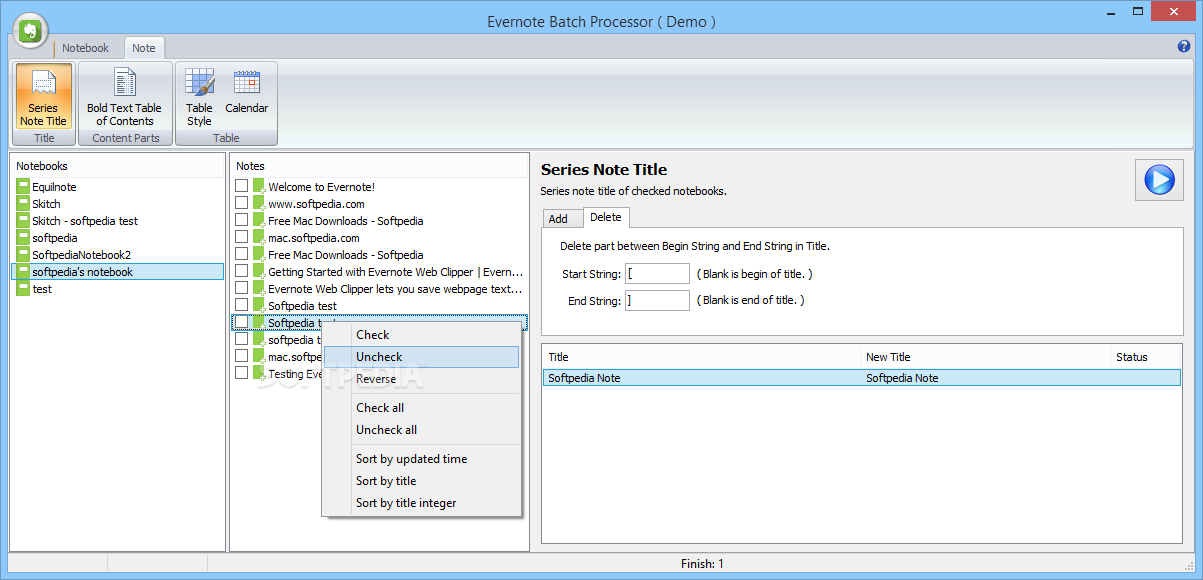Check Evernote Web Clipper lets you save note
The height and width of the screenshot is (580, 1203).
[x=241, y=288]
